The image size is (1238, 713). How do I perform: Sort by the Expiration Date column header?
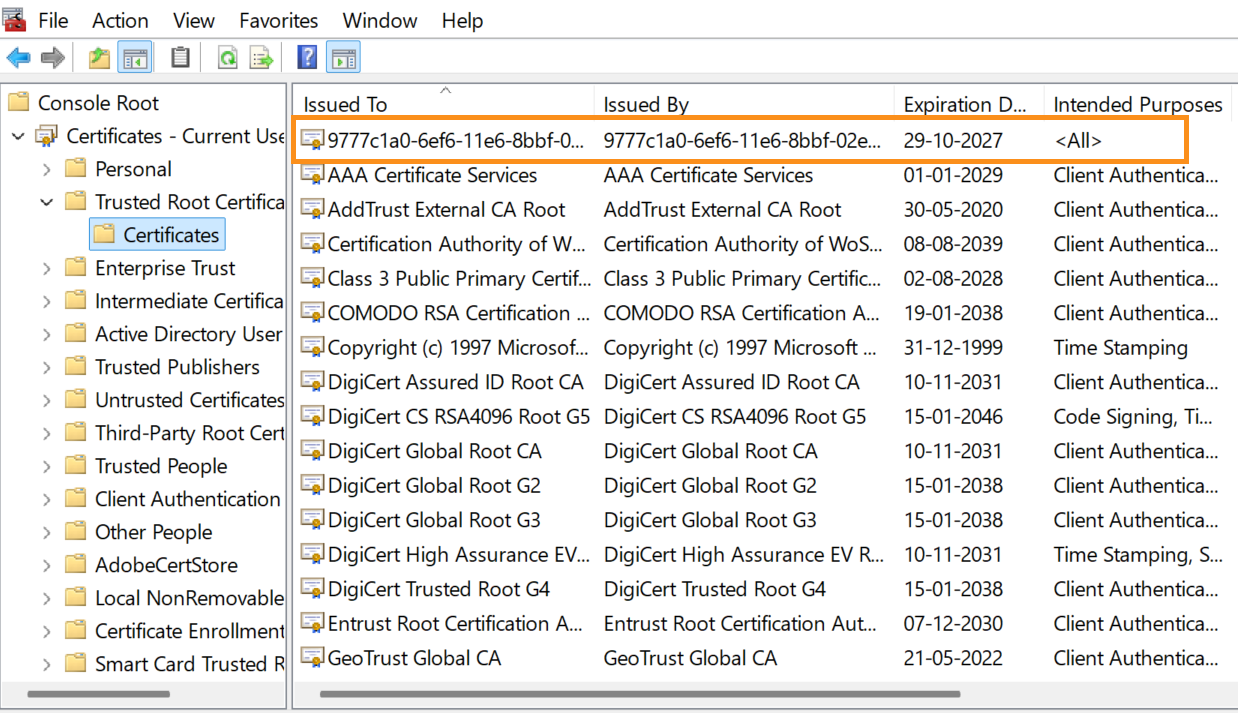964,104
